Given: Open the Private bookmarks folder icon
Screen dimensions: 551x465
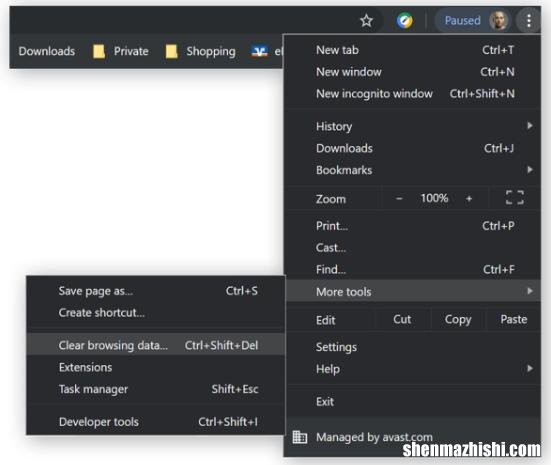Looking at the screenshot, I should point(99,52).
